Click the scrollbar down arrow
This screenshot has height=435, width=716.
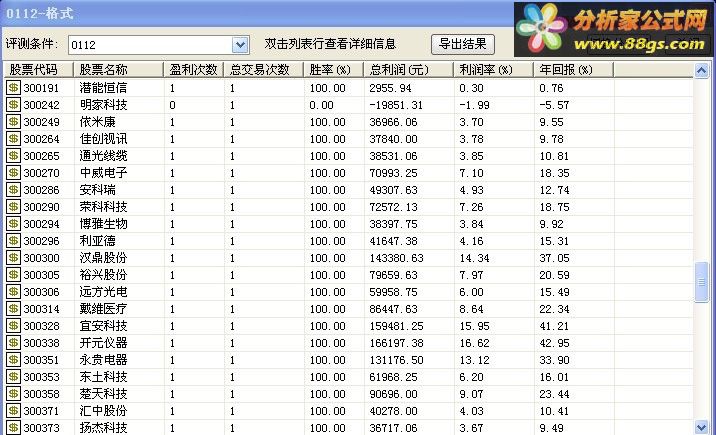coord(701,427)
